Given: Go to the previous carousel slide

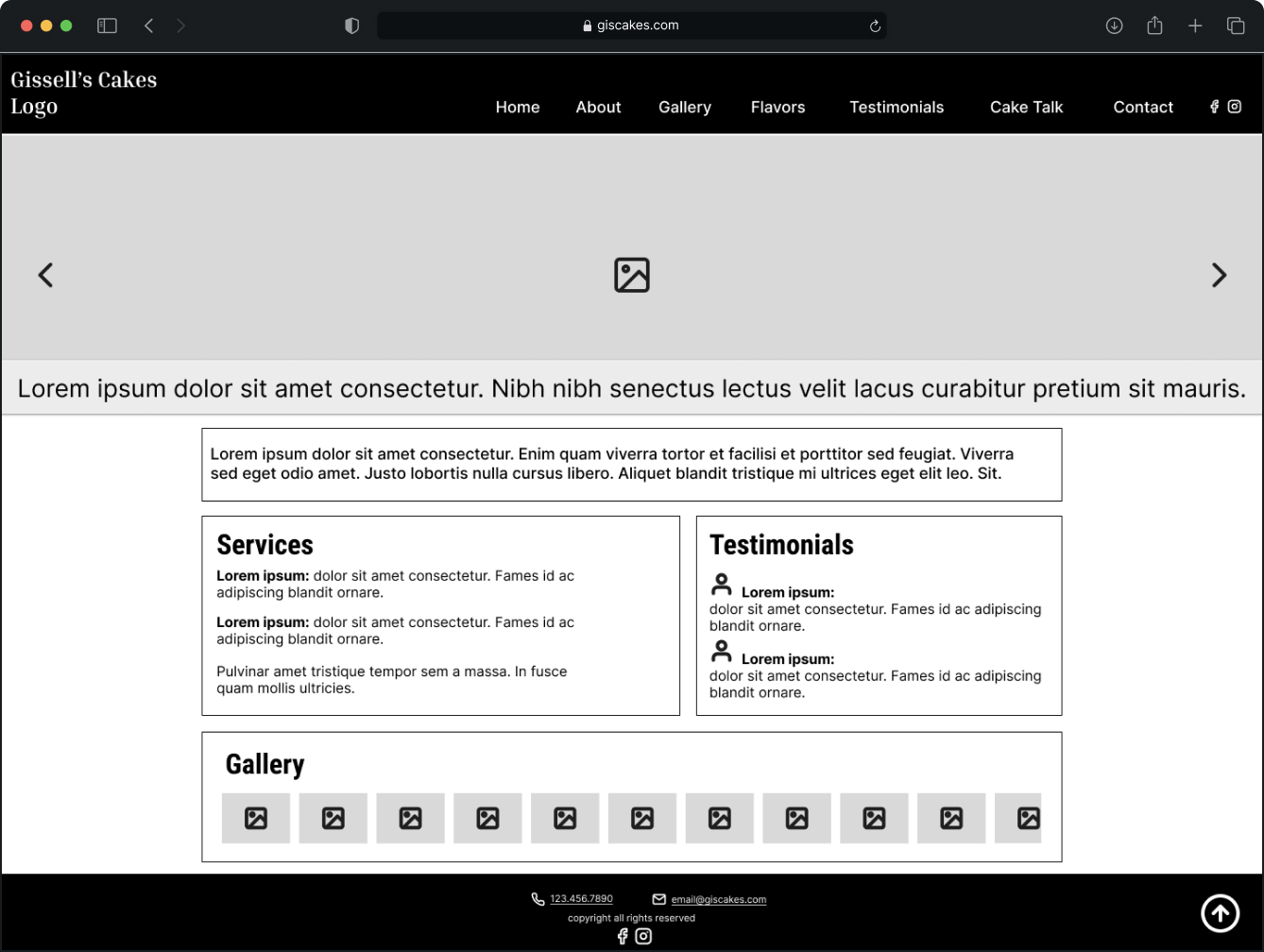Looking at the screenshot, I should pyautogui.click(x=45, y=275).
